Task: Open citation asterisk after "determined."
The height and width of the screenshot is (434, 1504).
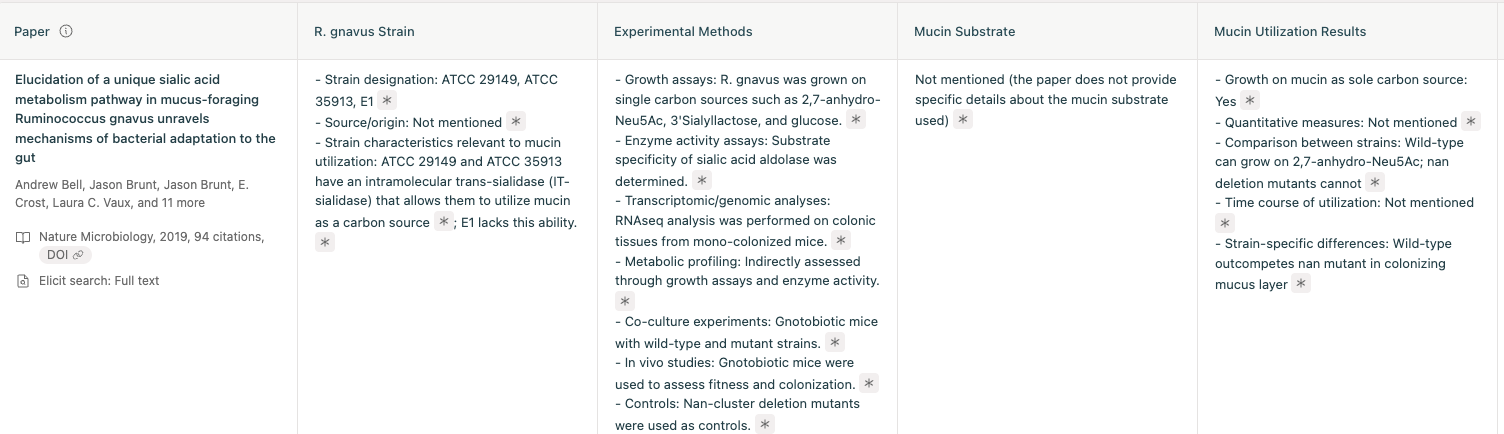Action: (702, 181)
